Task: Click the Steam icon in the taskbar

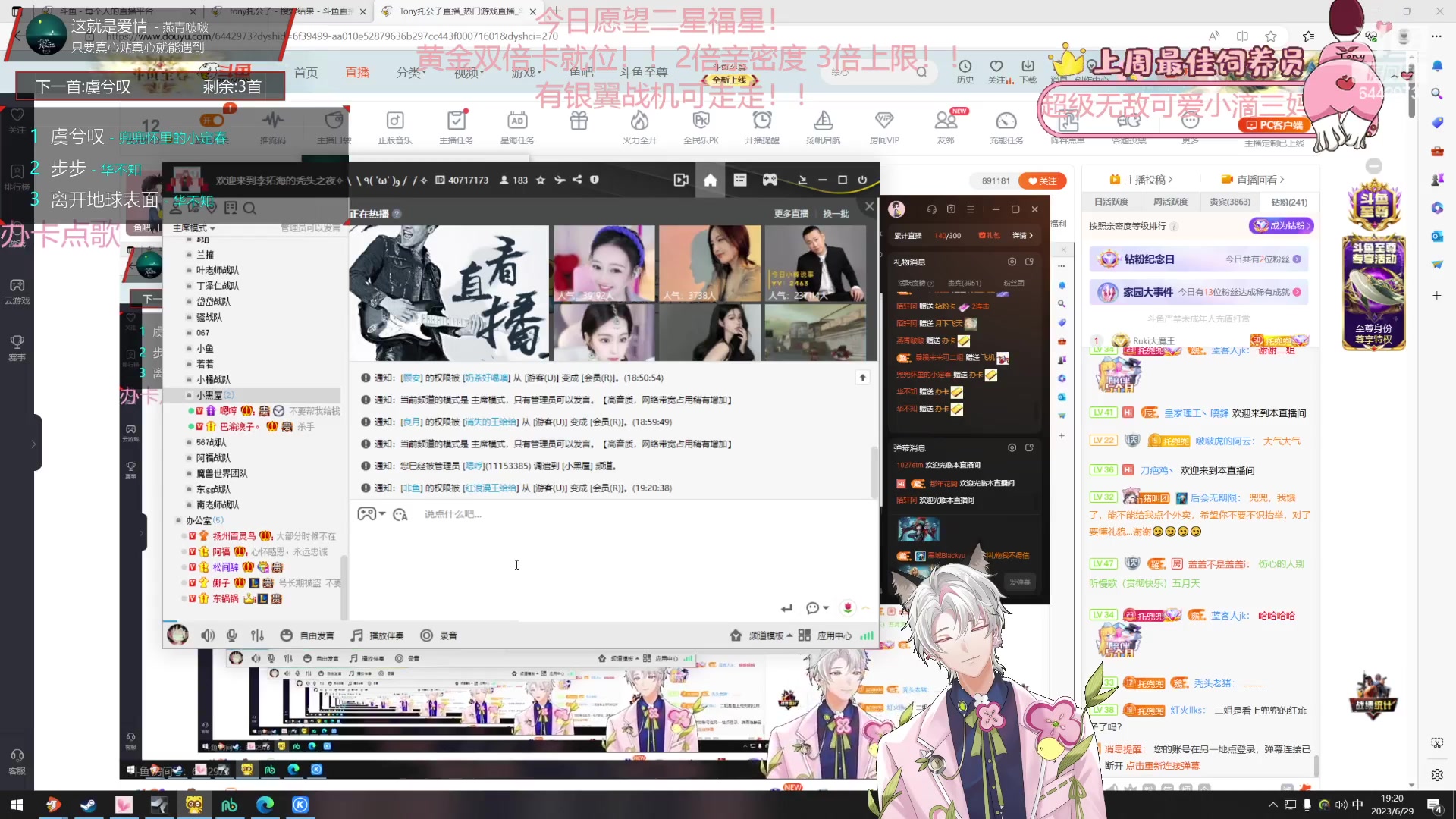Action: (x=89, y=805)
